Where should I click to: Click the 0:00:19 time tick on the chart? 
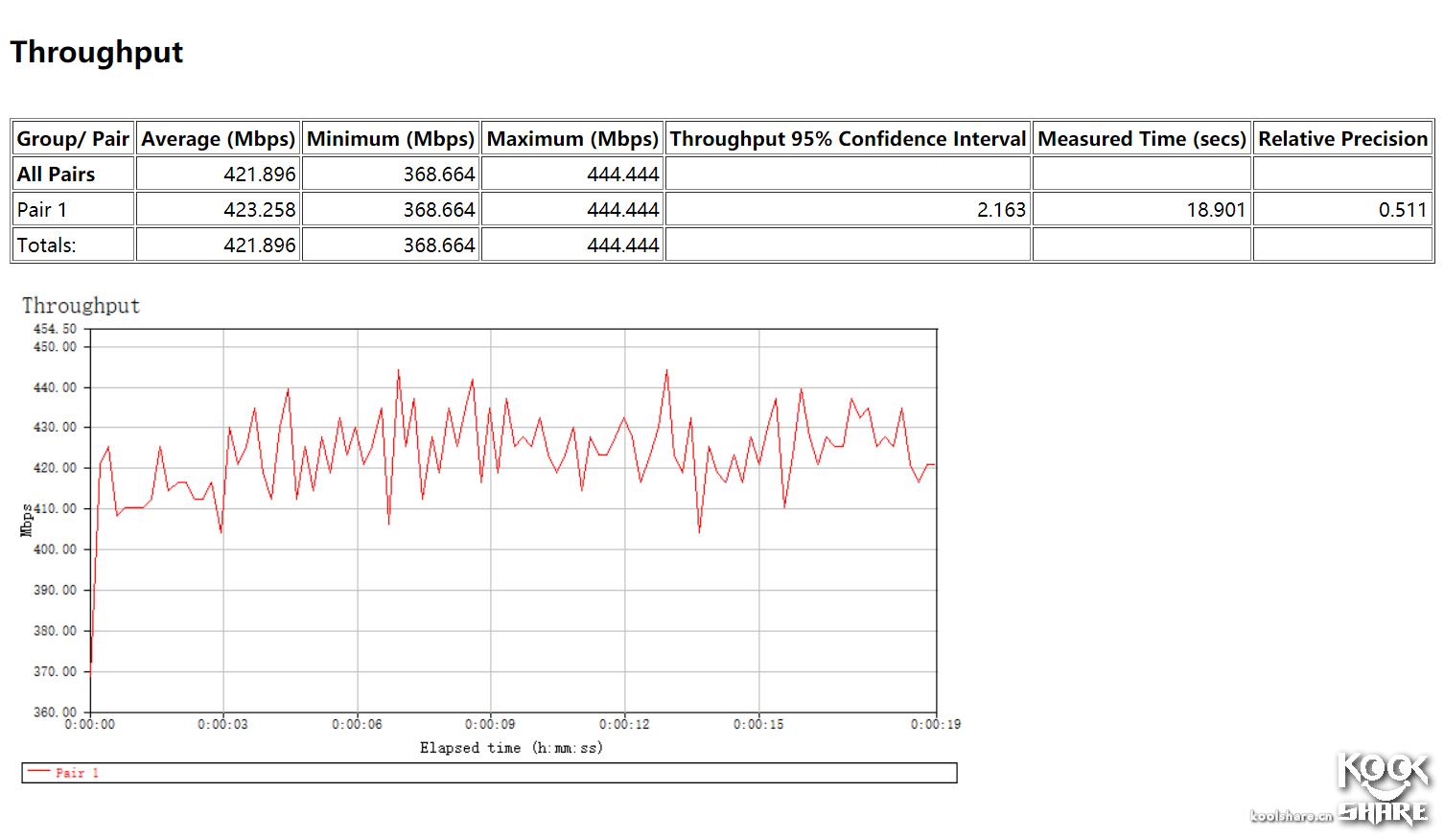(x=934, y=724)
